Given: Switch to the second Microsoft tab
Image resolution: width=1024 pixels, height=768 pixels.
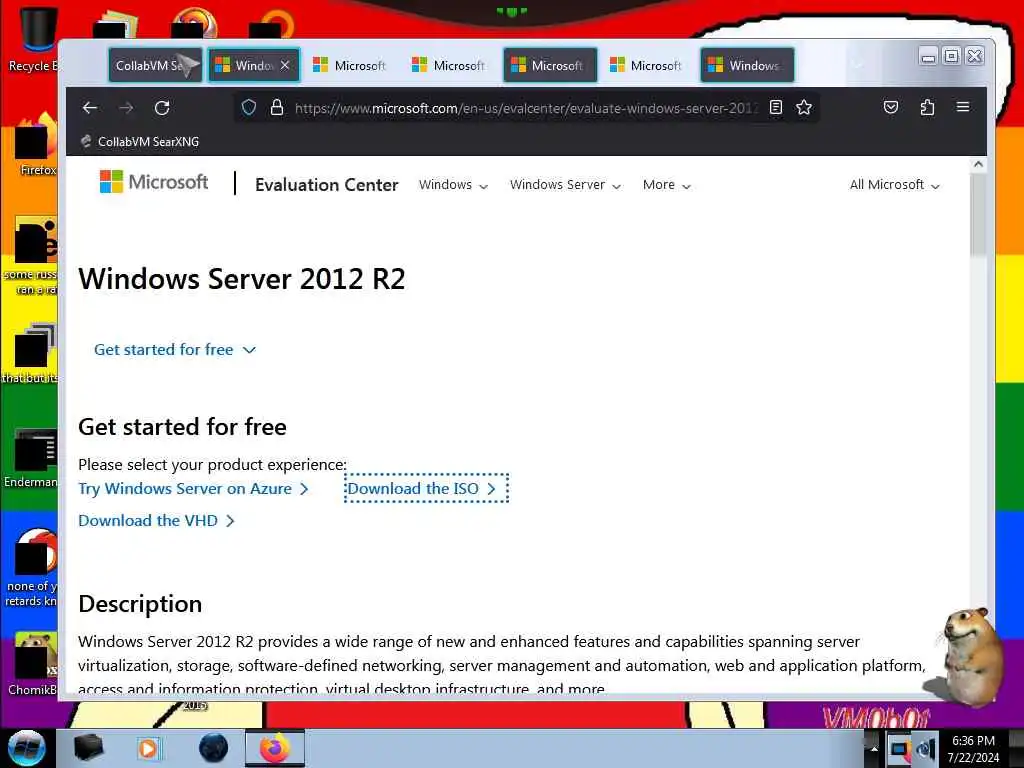Looking at the screenshot, I should point(450,65).
